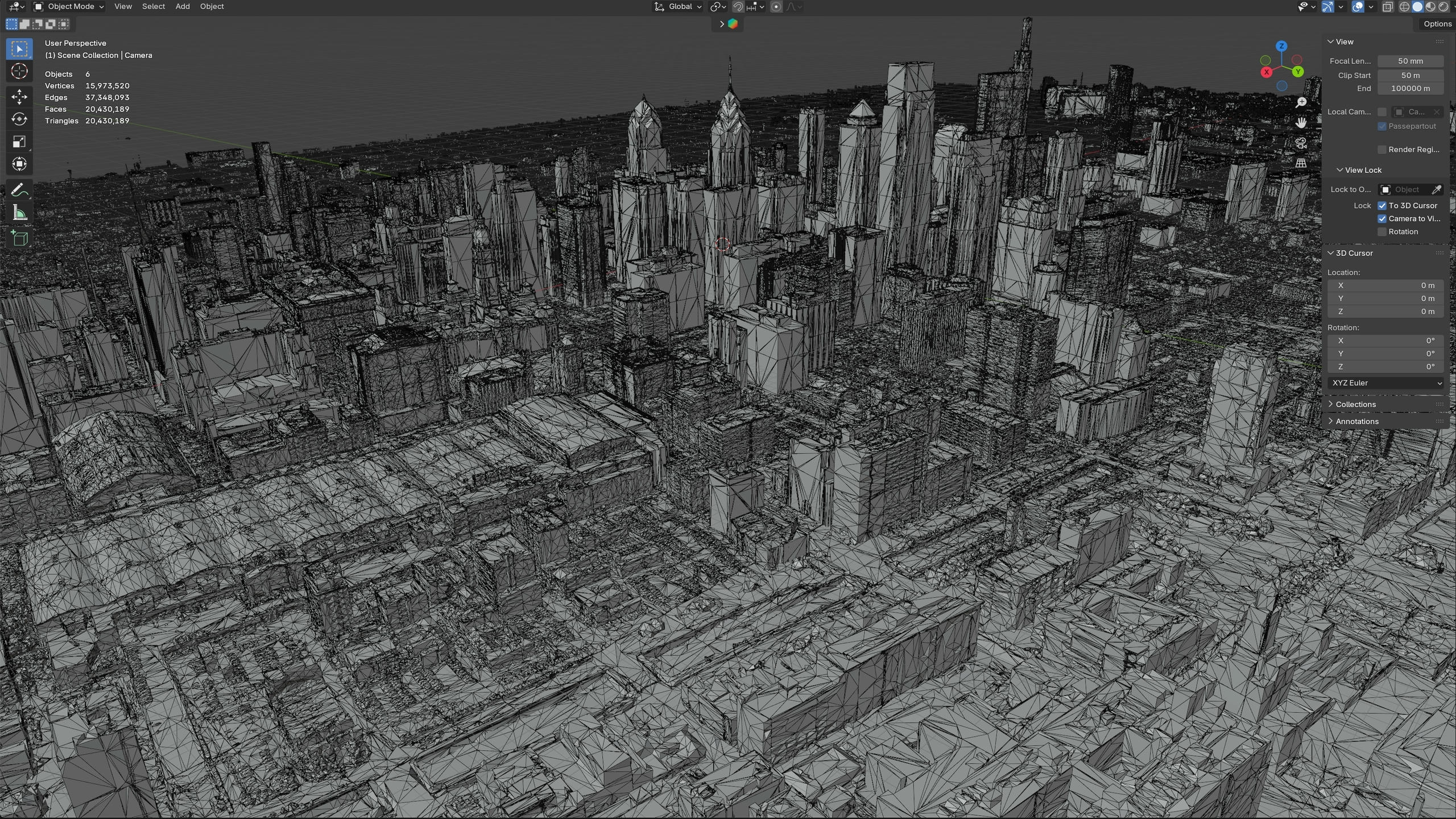
Task: Collapse the 3D Cursor panel
Action: [x=1354, y=253]
